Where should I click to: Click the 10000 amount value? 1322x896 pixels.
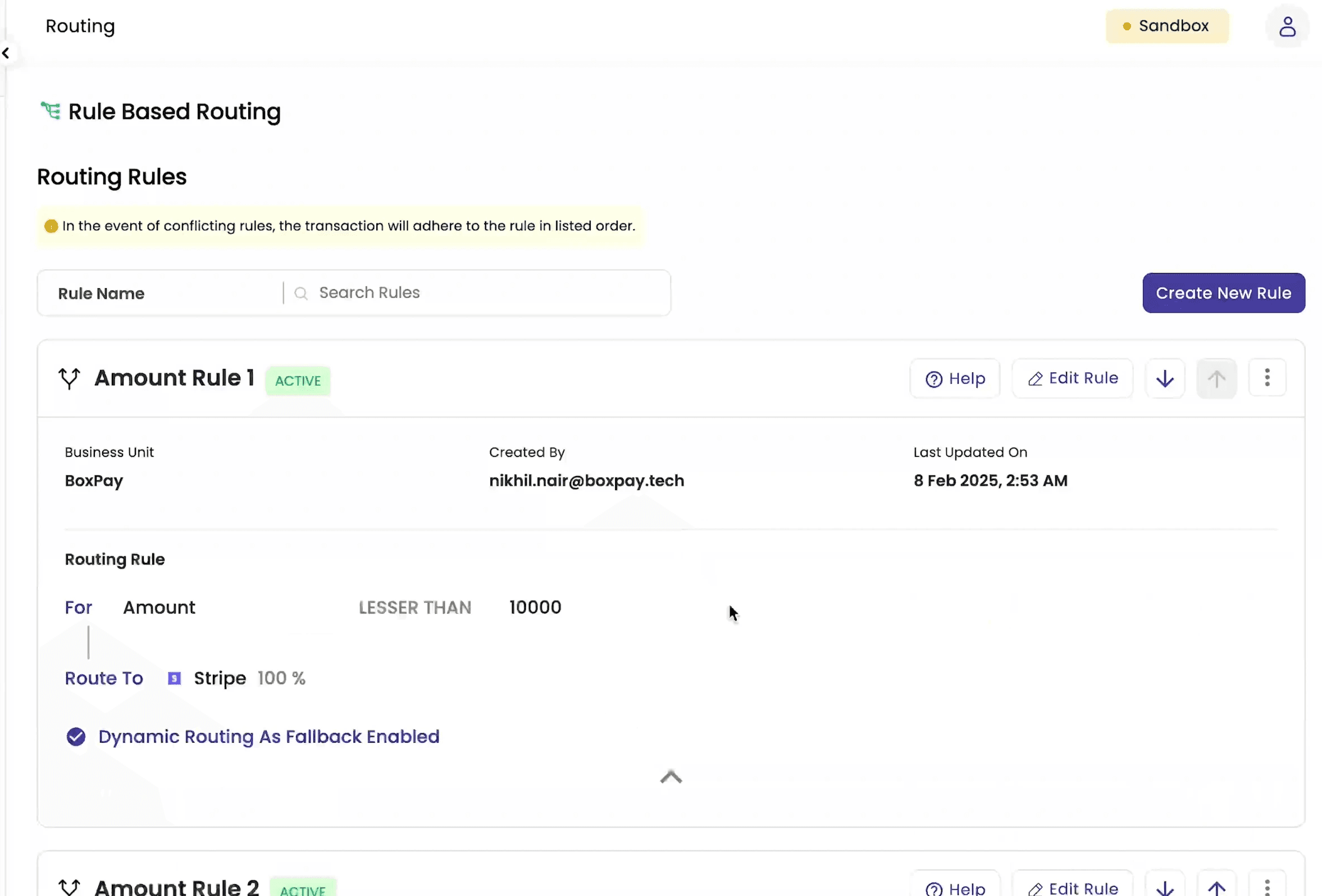(535, 607)
